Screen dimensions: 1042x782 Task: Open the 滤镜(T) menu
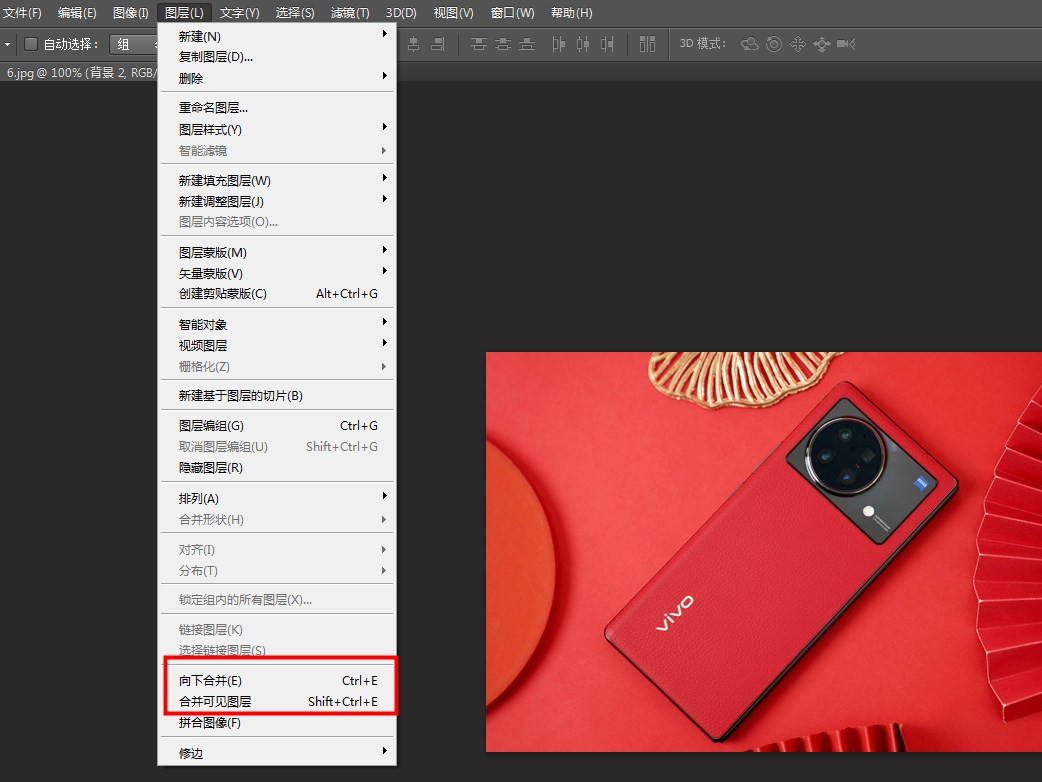coord(350,13)
